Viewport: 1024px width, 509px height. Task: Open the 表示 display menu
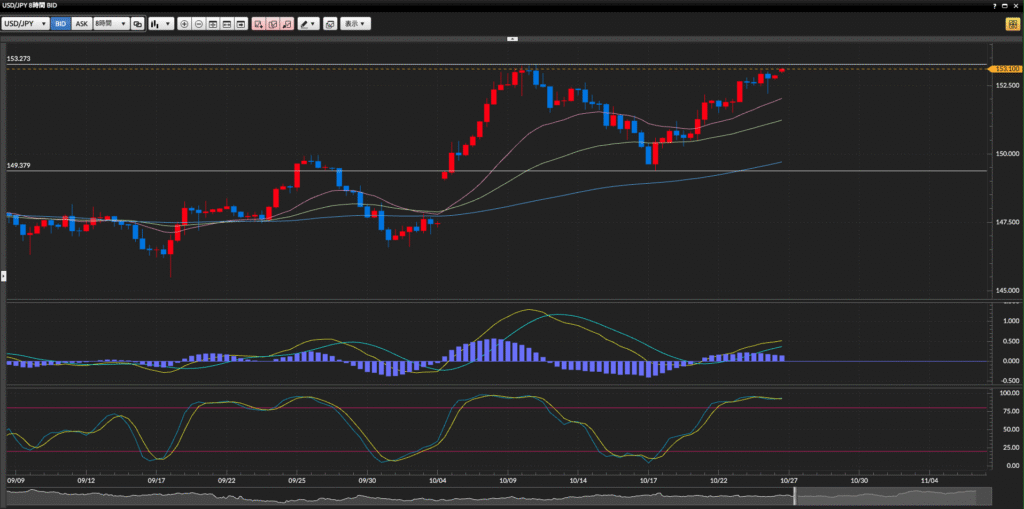point(355,23)
